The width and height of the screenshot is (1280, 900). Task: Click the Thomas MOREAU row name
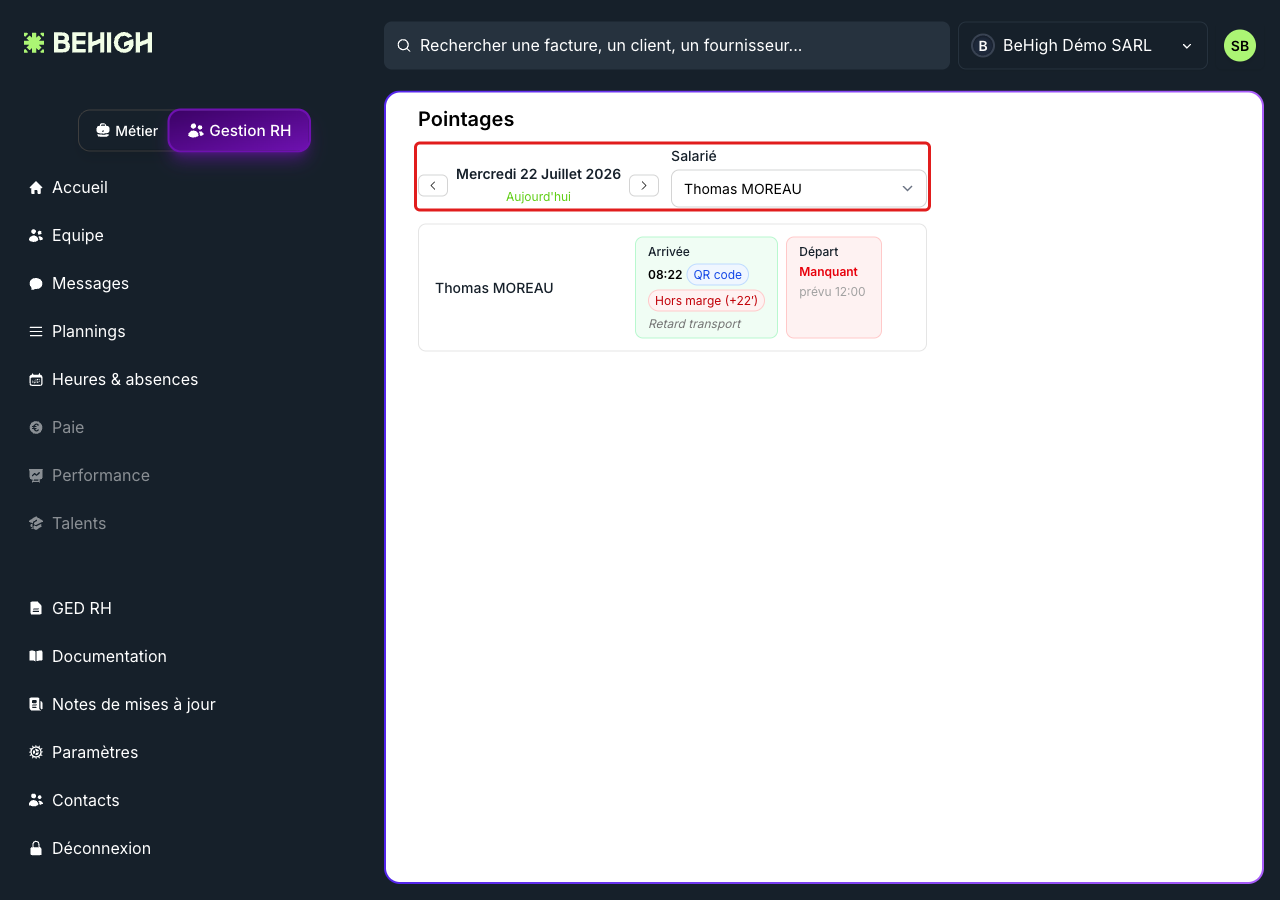[x=494, y=288]
